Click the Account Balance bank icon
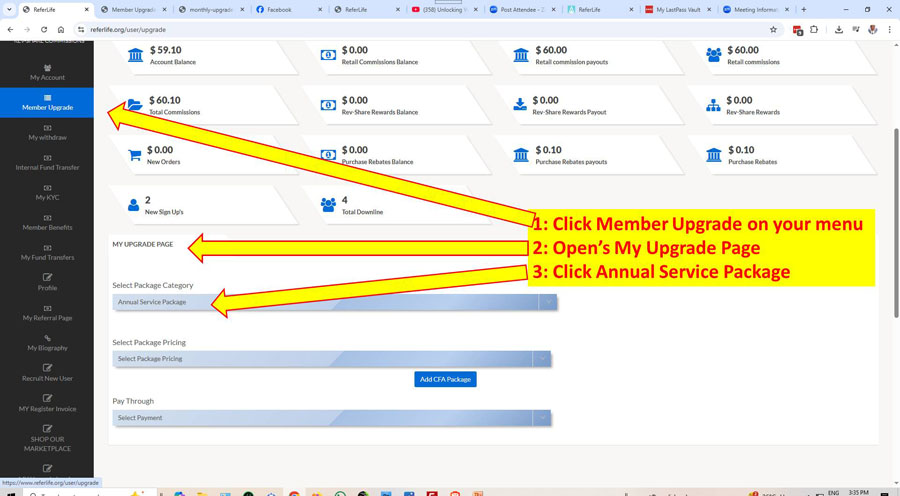 135,55
